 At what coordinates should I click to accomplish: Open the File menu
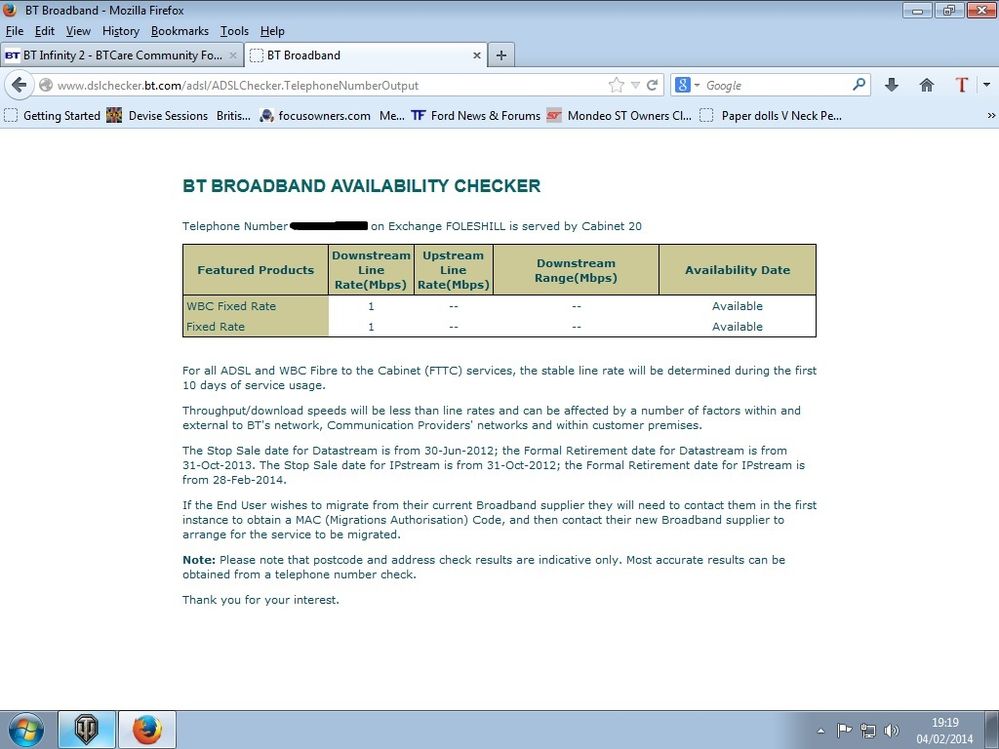(14, 31)
